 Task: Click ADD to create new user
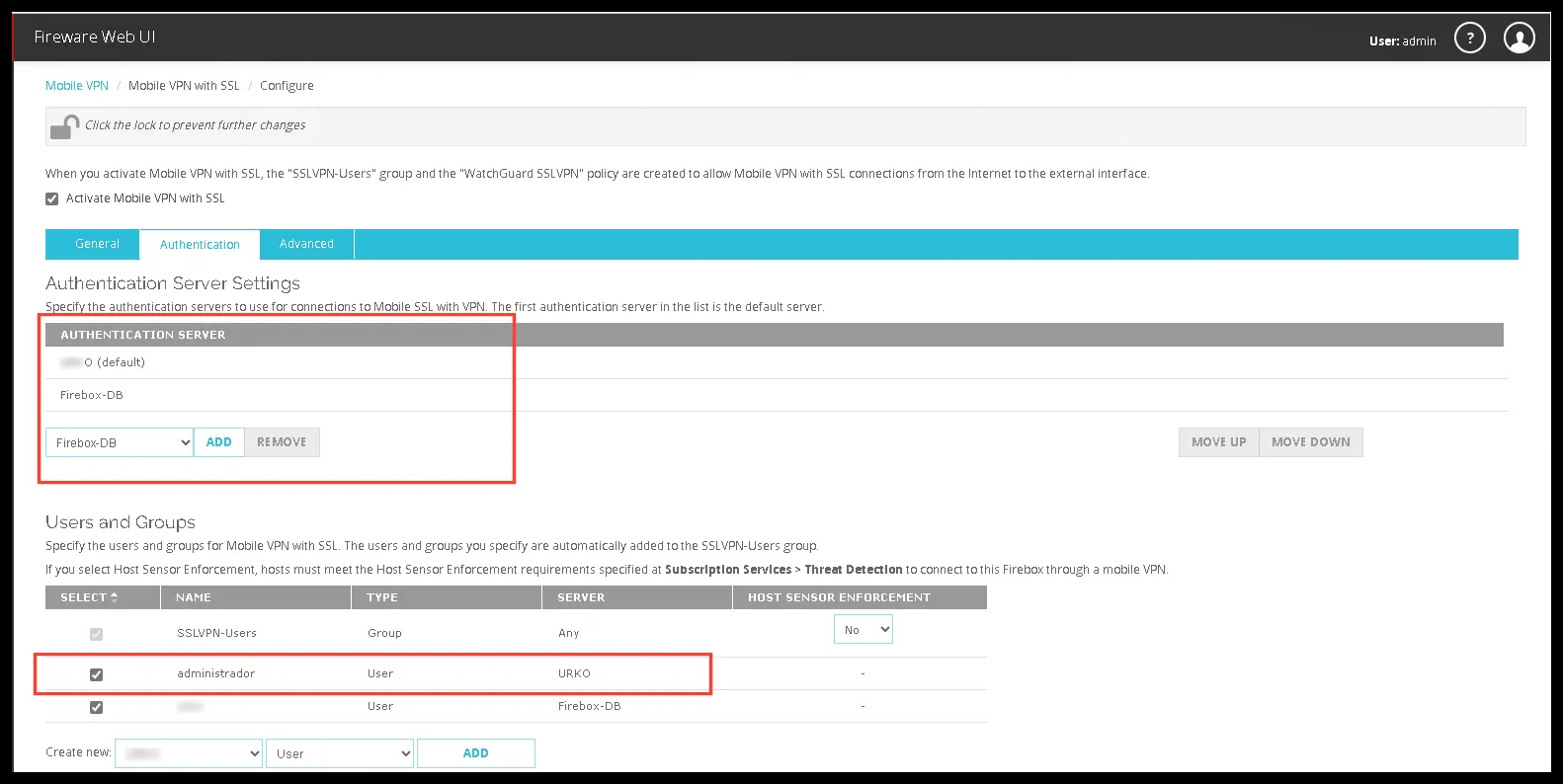[476, 753]
